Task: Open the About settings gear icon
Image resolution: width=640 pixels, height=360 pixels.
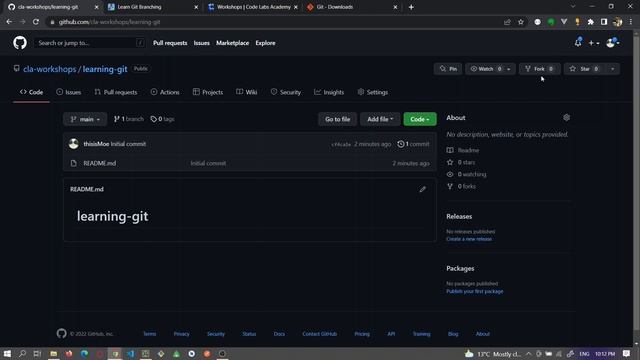Action: point(567,118)
